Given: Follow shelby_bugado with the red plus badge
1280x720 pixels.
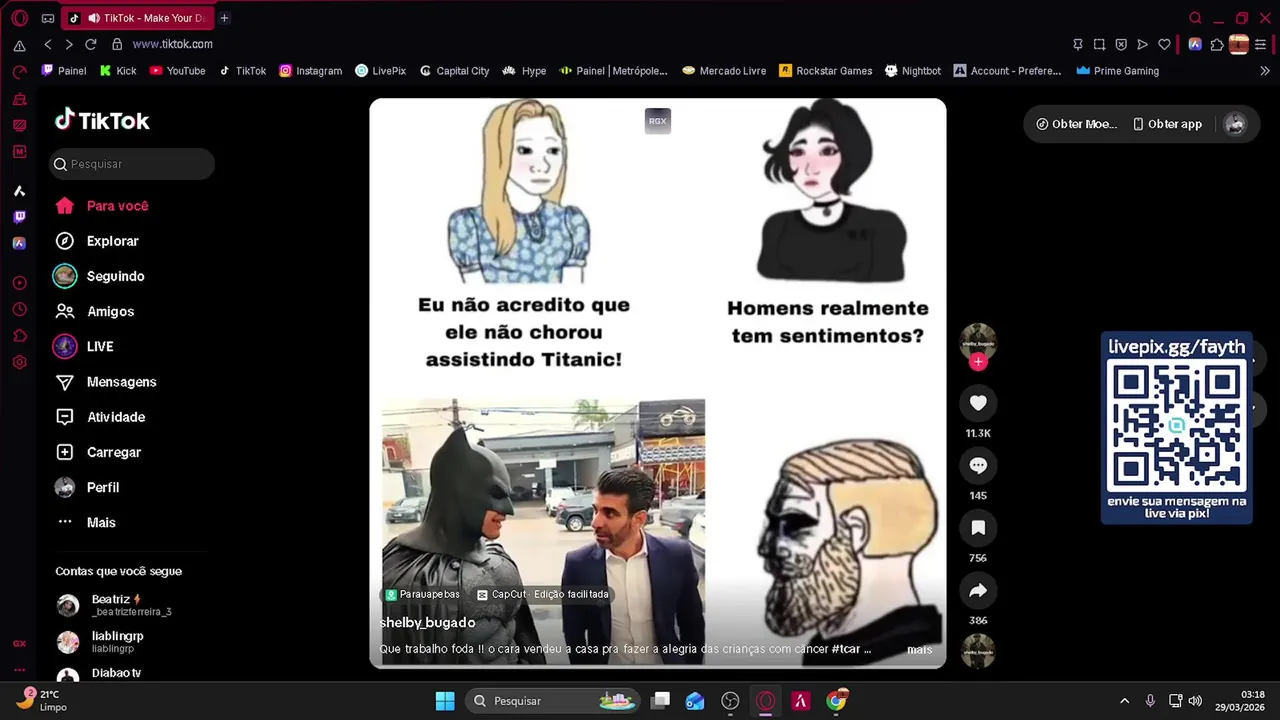Looking at the screenshot, I should 978,362.
